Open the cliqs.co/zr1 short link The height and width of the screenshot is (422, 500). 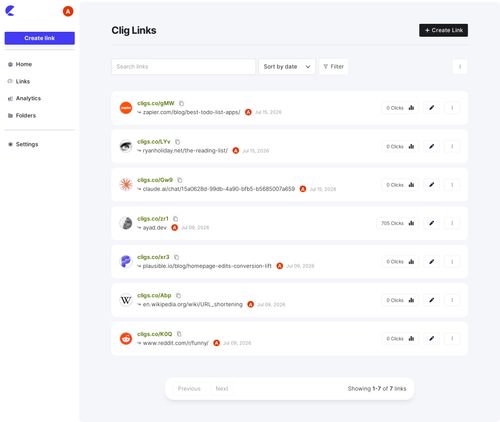point(153,219)
